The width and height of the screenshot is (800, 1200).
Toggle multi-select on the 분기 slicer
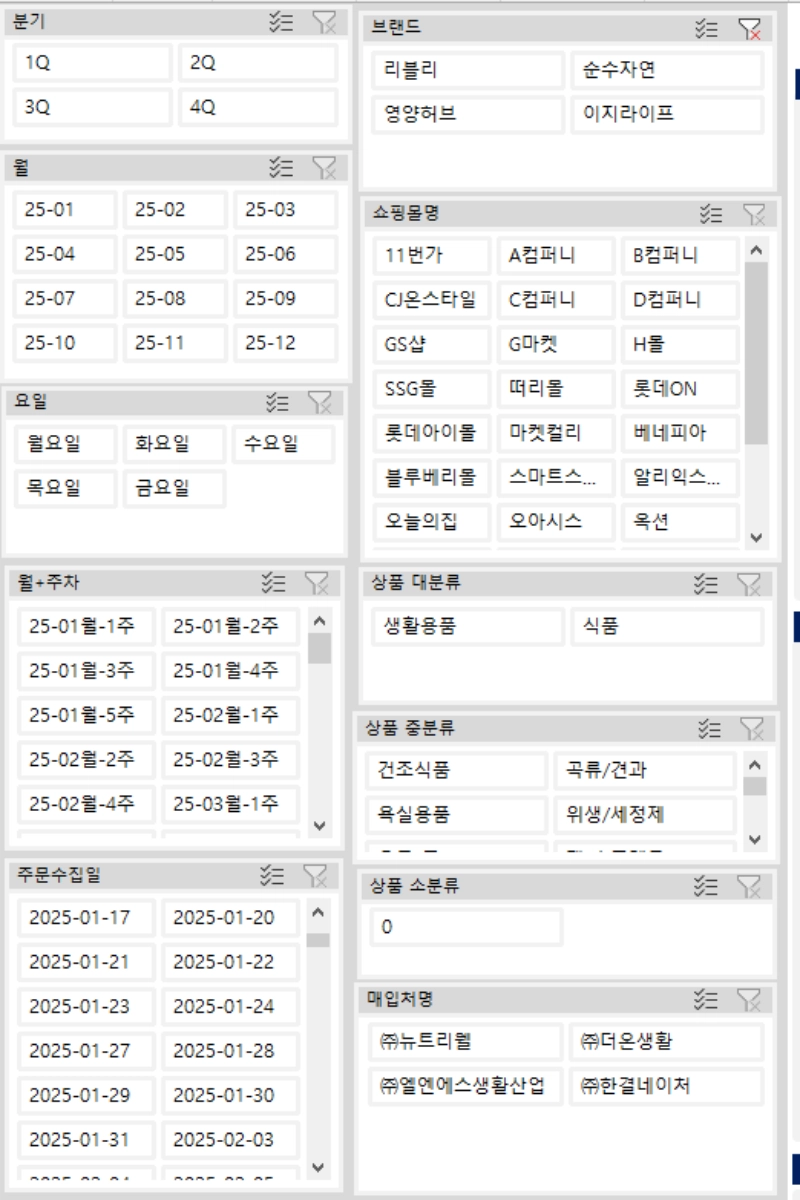coord(282,23)
